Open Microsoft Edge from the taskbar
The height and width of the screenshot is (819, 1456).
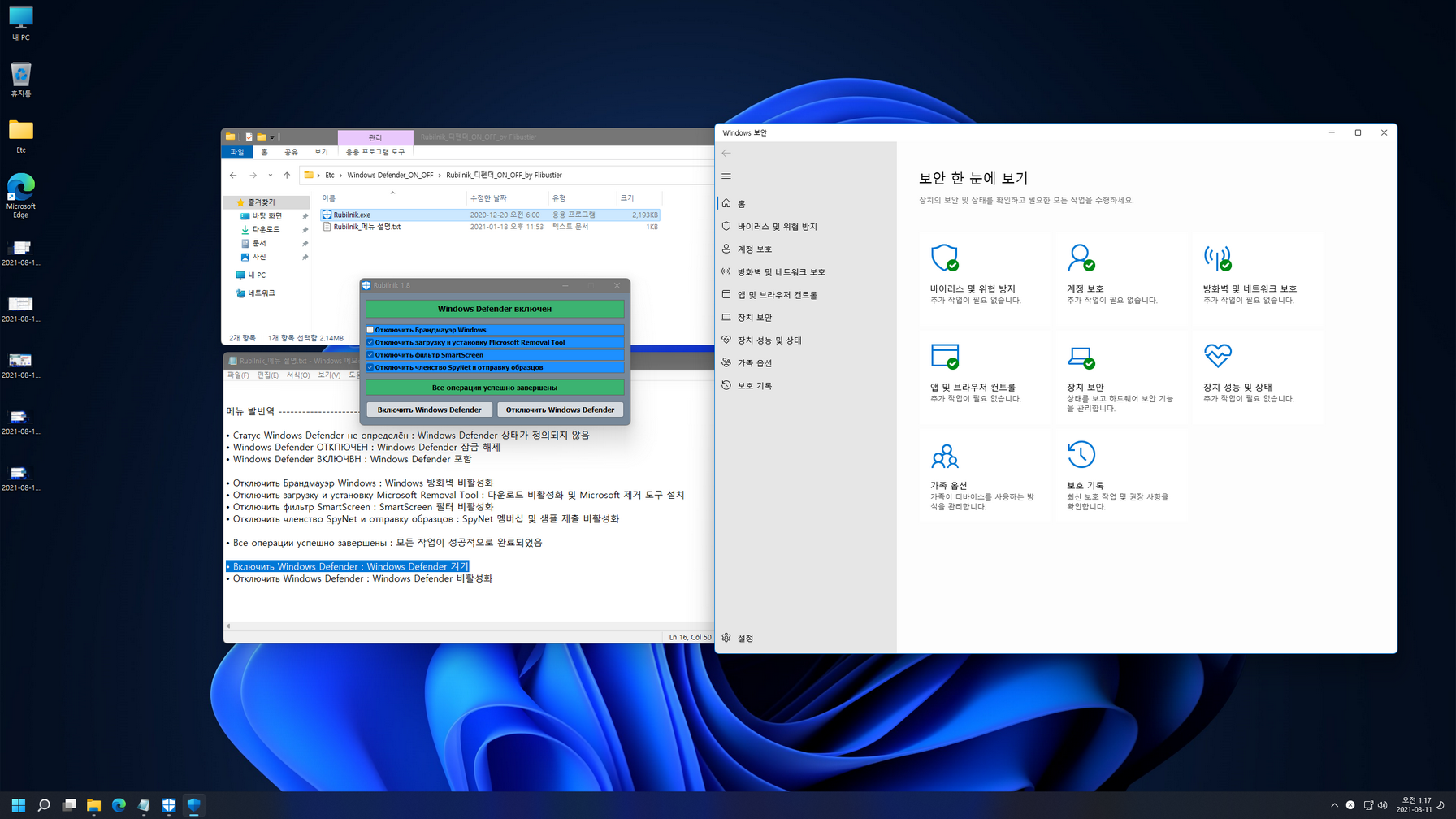119,805
